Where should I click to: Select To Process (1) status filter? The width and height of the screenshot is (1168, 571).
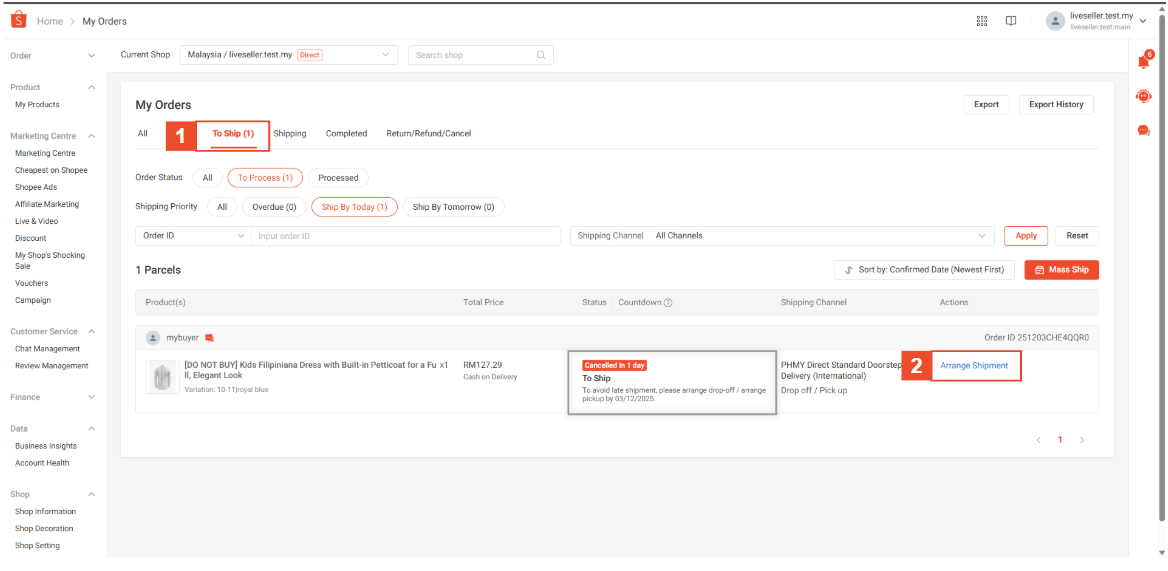tap(265, 178)
